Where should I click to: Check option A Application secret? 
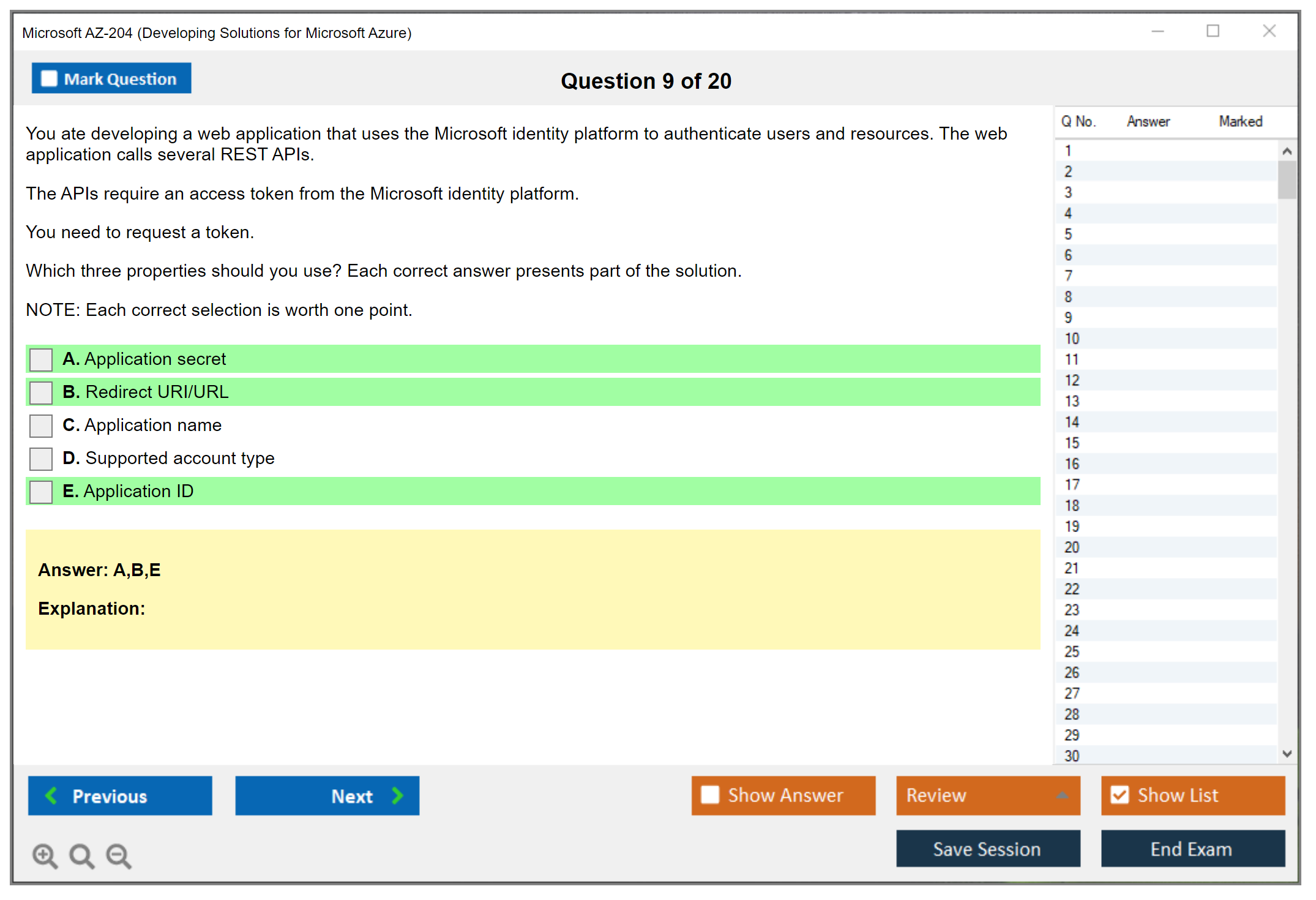[x=41, y=359]
